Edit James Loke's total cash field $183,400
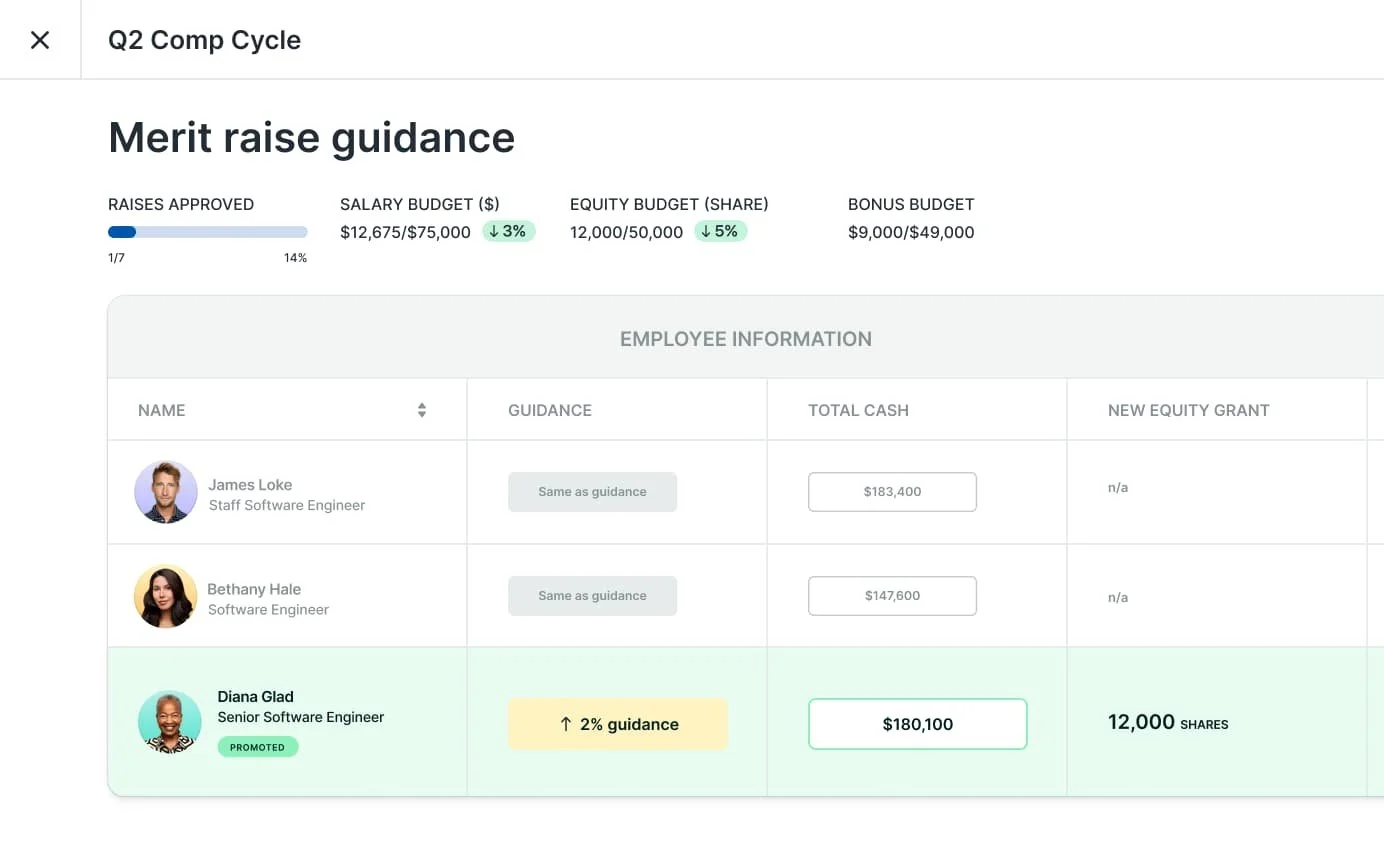Screen dimensions: 1384x856 coord(892,492)
